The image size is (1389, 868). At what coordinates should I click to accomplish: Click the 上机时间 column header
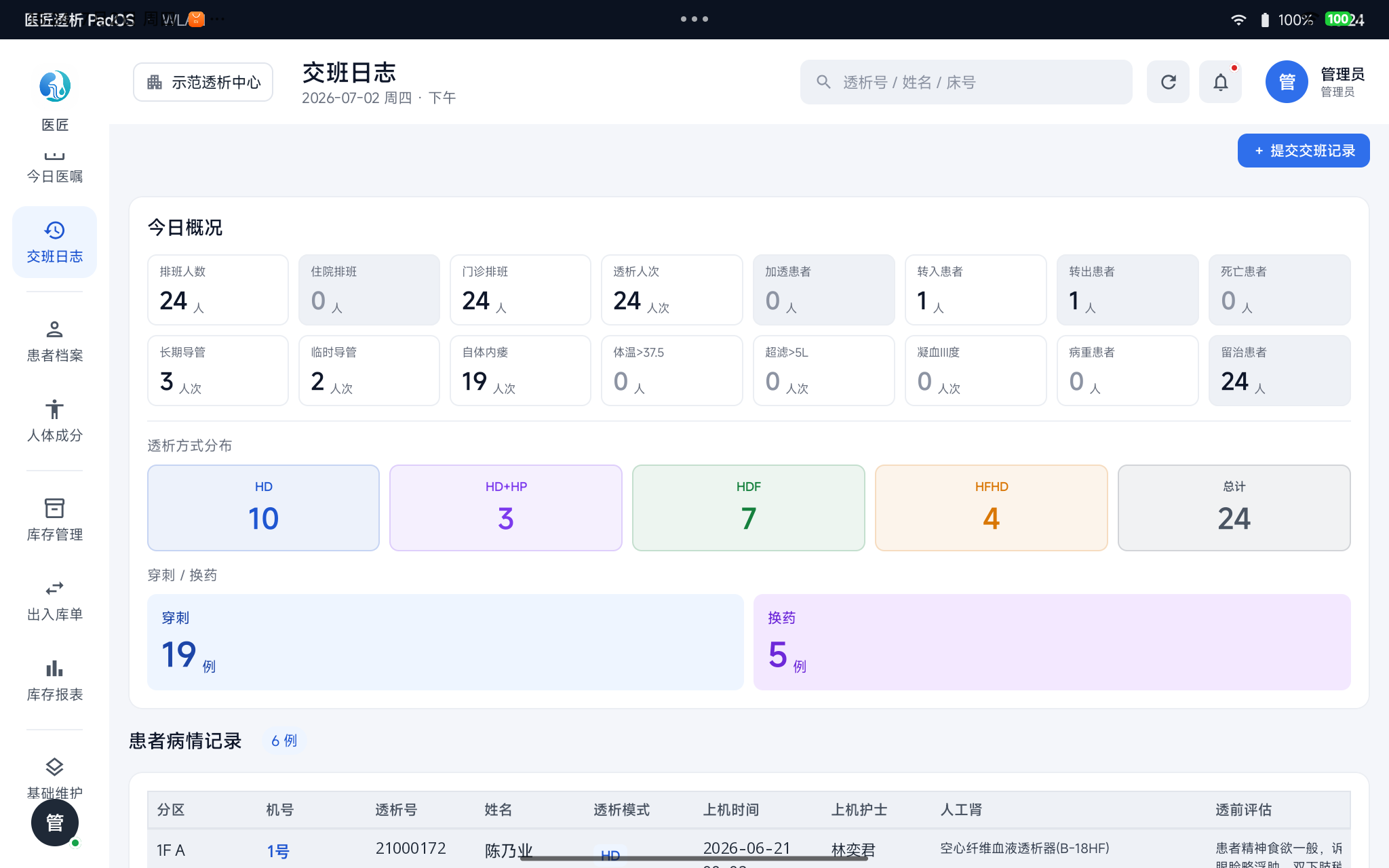pos(730,810)
